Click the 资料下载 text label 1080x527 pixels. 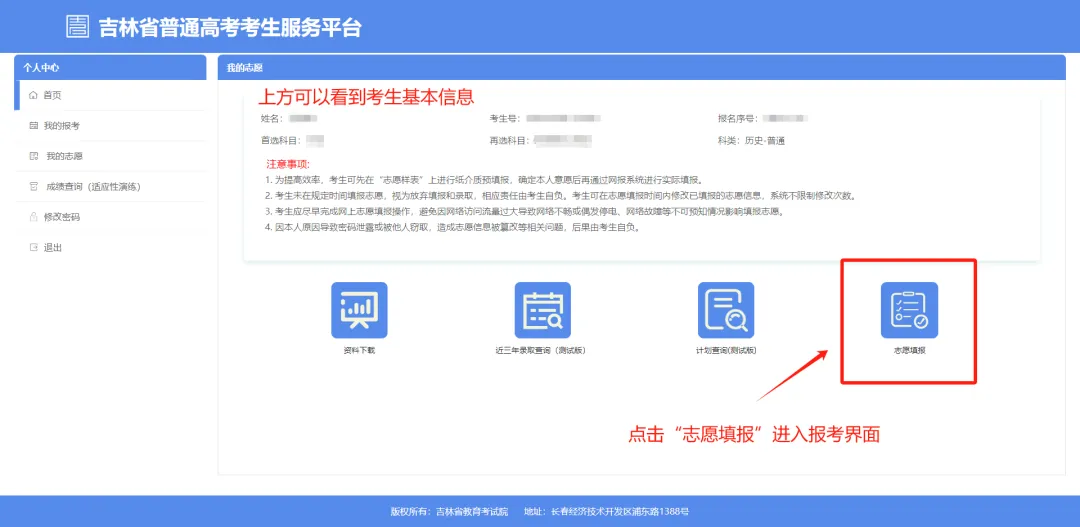coord(359,352)
